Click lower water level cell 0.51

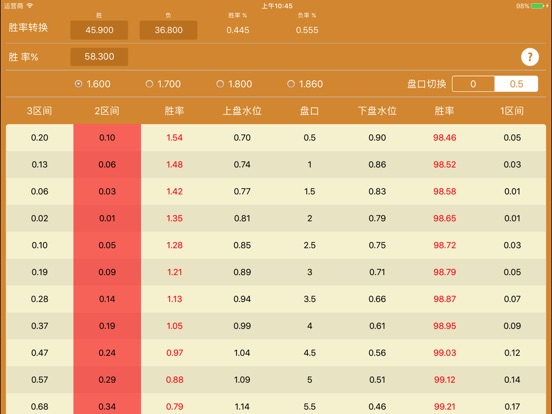377,380
